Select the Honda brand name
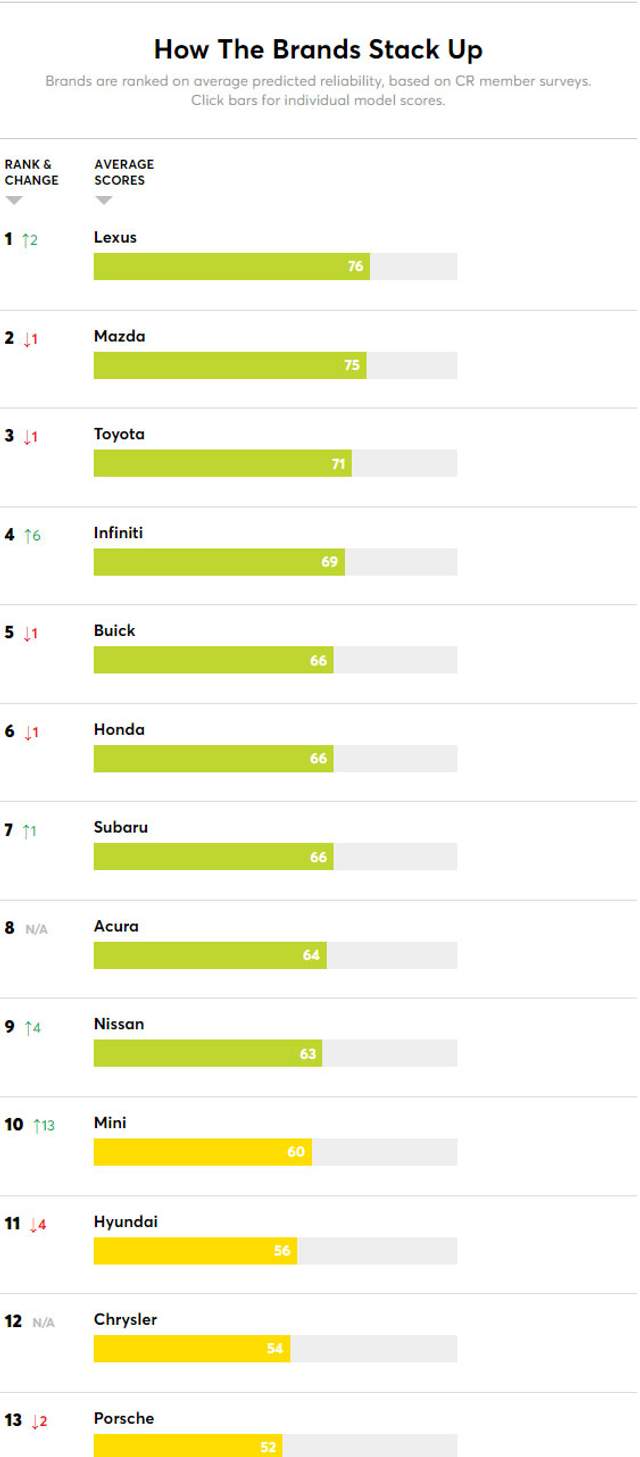Viewport: 640px width, 1457px height. [x=119, y=730]
